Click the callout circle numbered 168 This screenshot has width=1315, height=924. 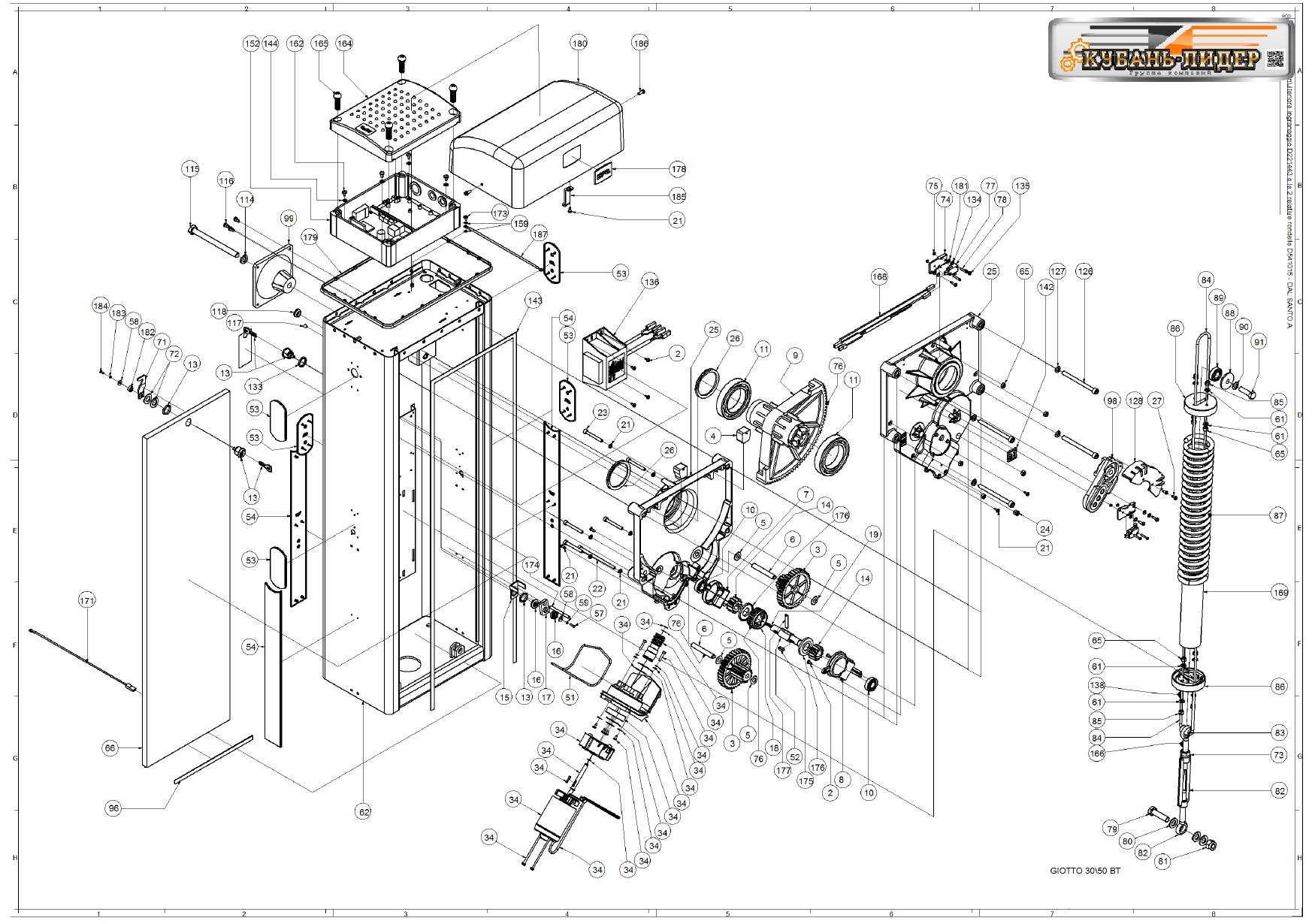click(879, 276)
